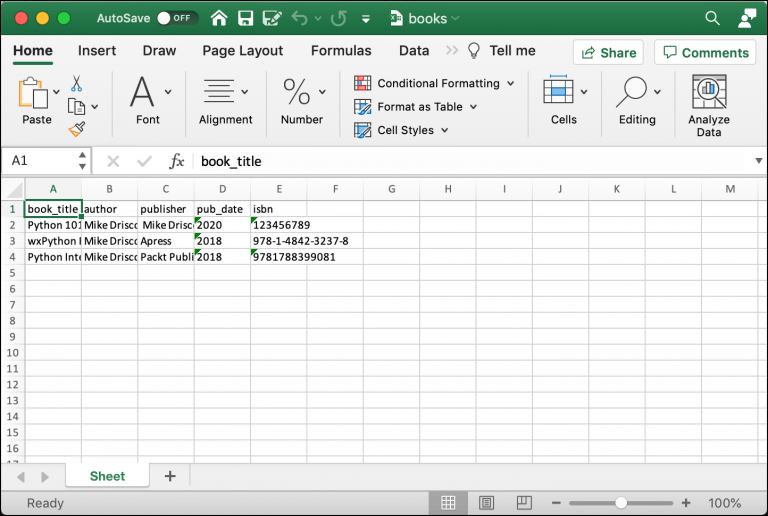
Task: Select cell with isbn 978-1-4842-3237-8
Action: [279, 241]
